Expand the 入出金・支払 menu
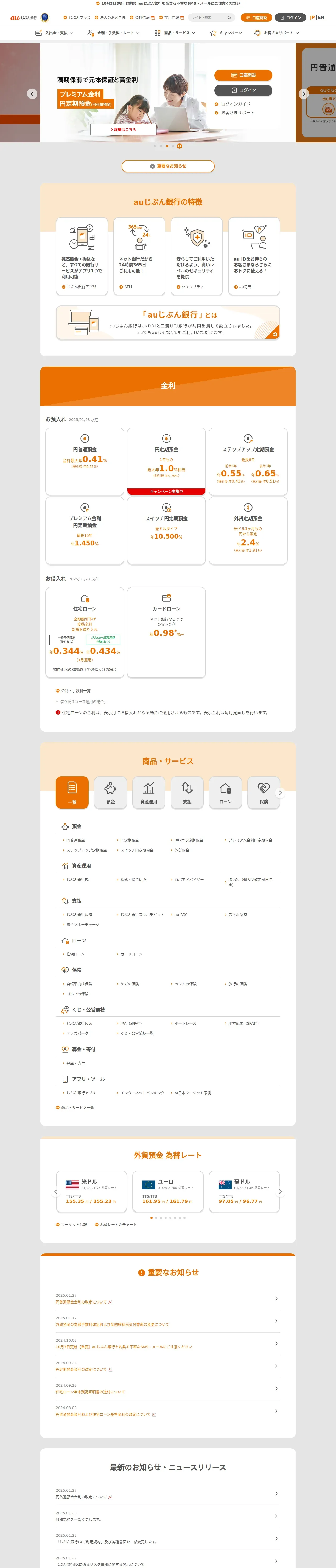Screen dimensions: 336x1568 (x=54, y=33)
